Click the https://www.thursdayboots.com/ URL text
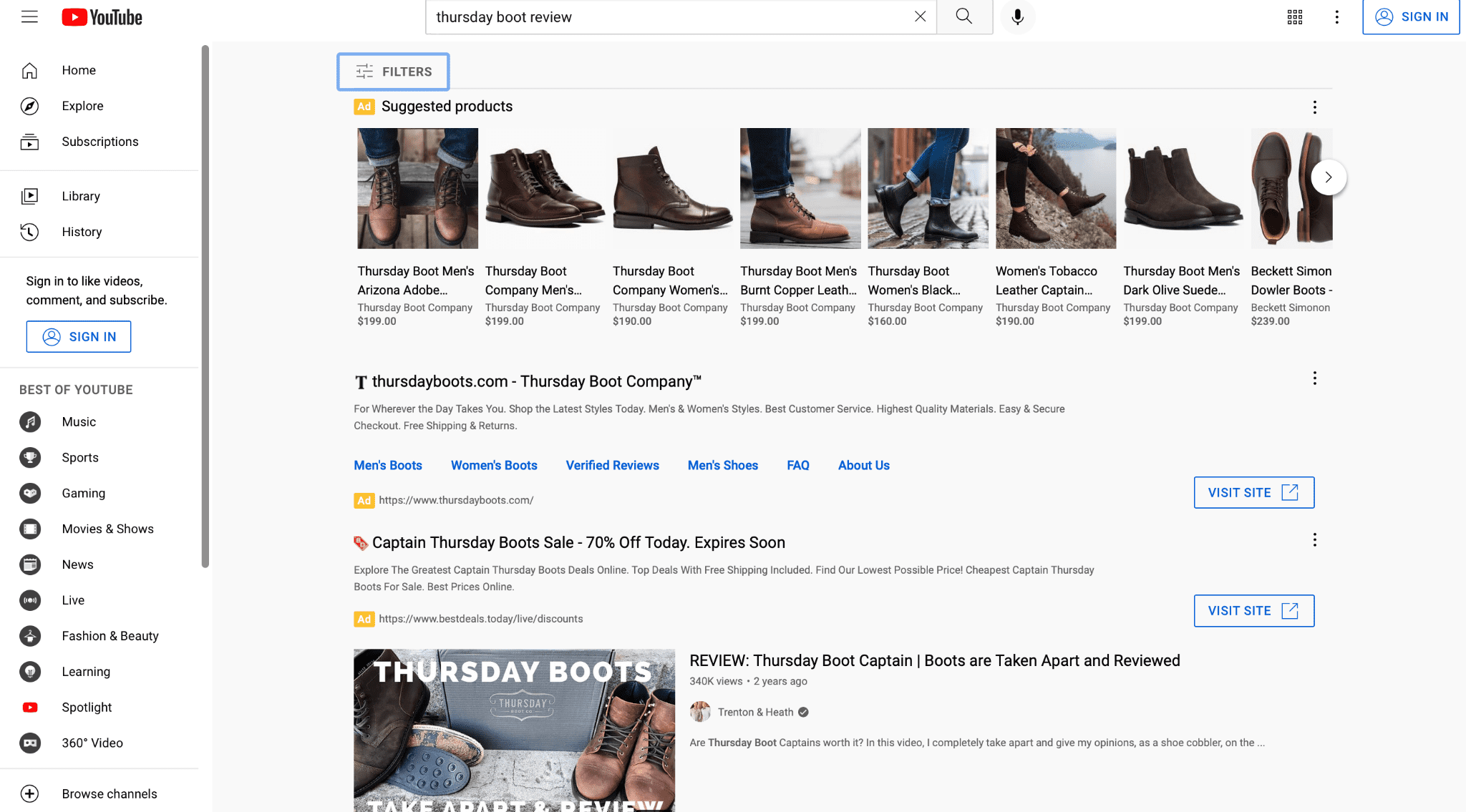Screen dimensions: 1466x812 point(456,500)
